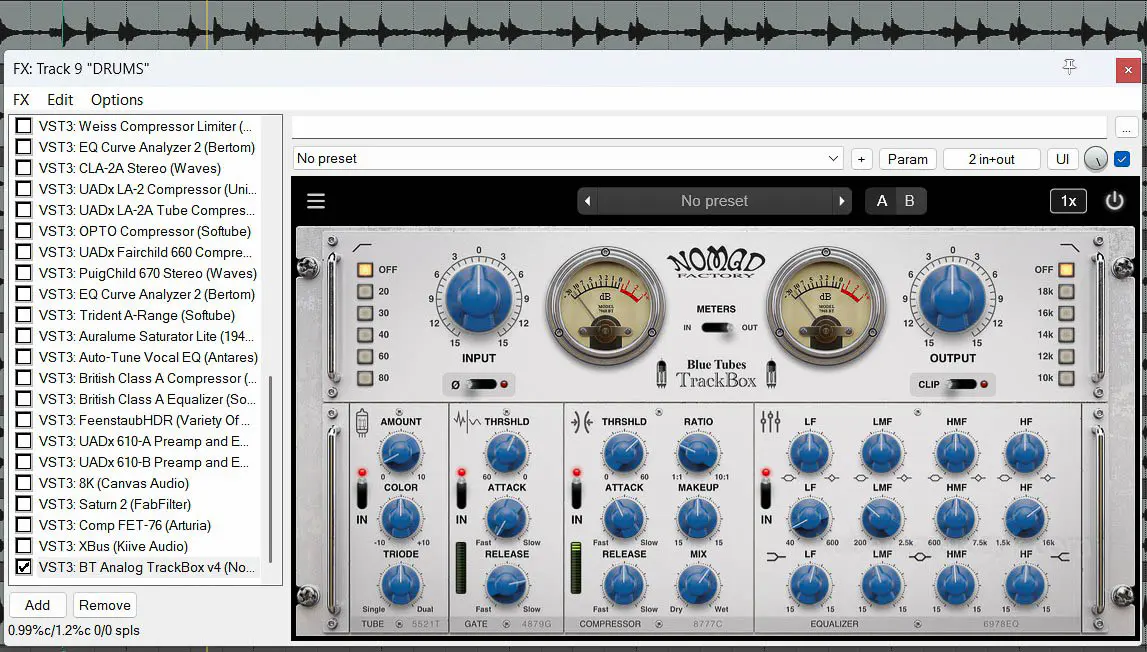Click the plugin power bypass icon

pyautogui.click(x=1114, y=201)
